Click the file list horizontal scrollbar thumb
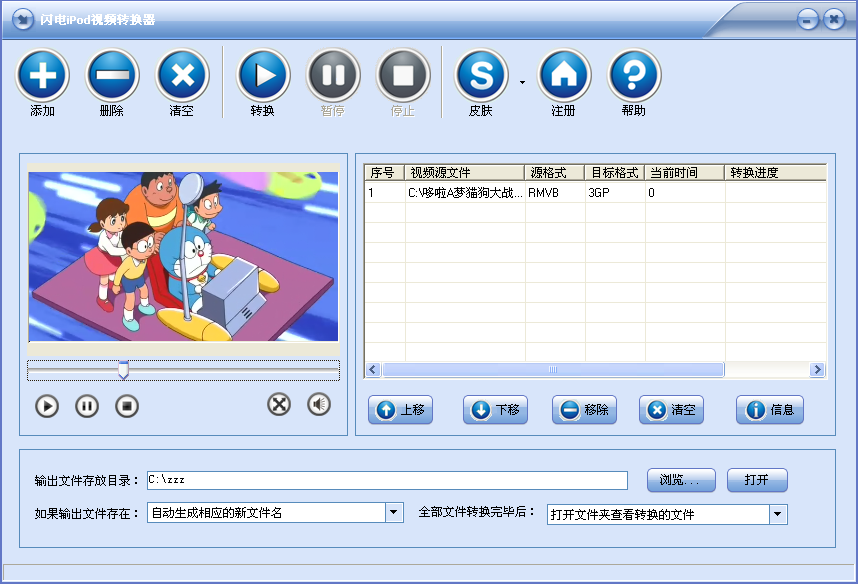Image resolution: width=858 pixels, height=584 pixels. point(553,369)
